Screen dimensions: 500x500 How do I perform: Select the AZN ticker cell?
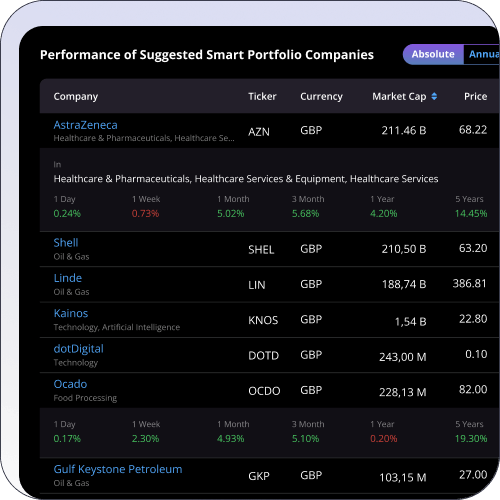coord(259,132)
